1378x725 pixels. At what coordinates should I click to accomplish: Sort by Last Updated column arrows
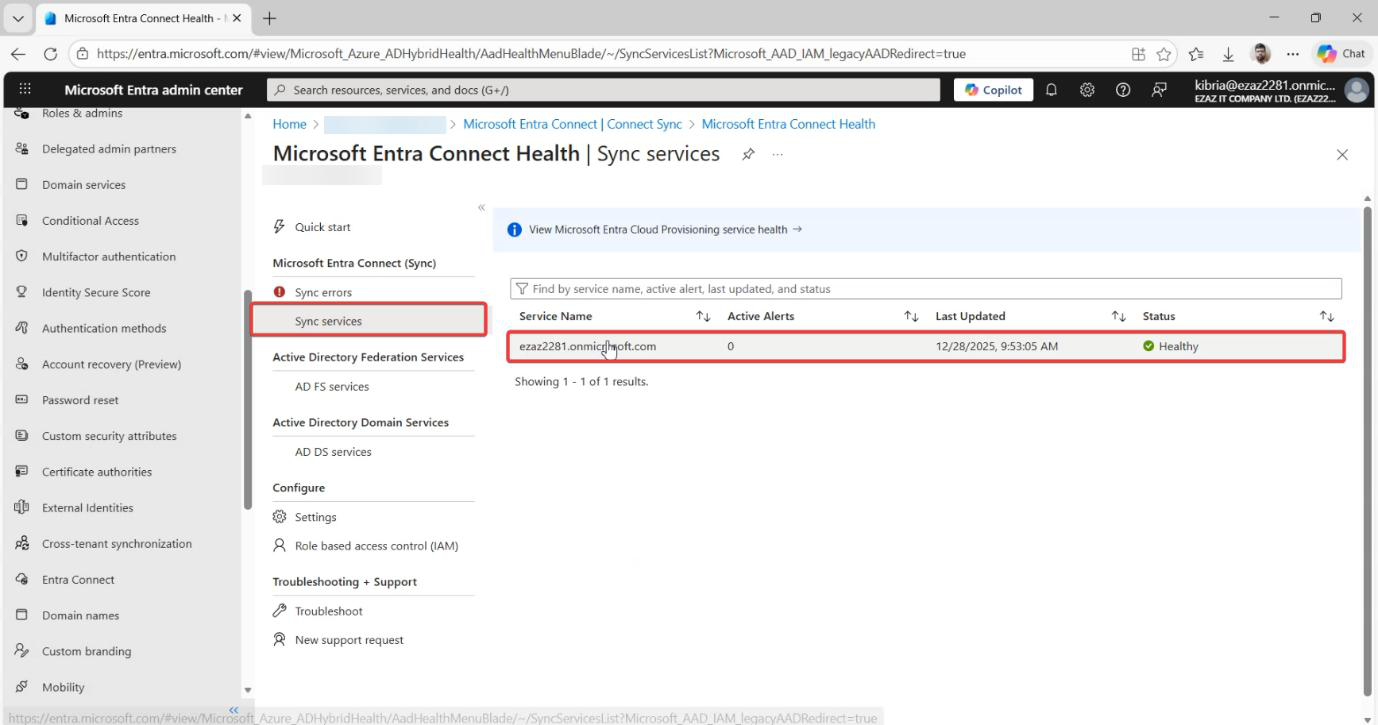[1119, 316]
